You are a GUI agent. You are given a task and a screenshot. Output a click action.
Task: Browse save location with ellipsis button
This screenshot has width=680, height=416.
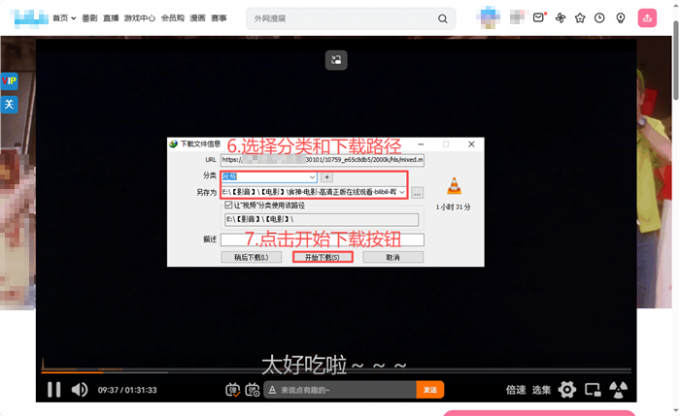point(417,193)
